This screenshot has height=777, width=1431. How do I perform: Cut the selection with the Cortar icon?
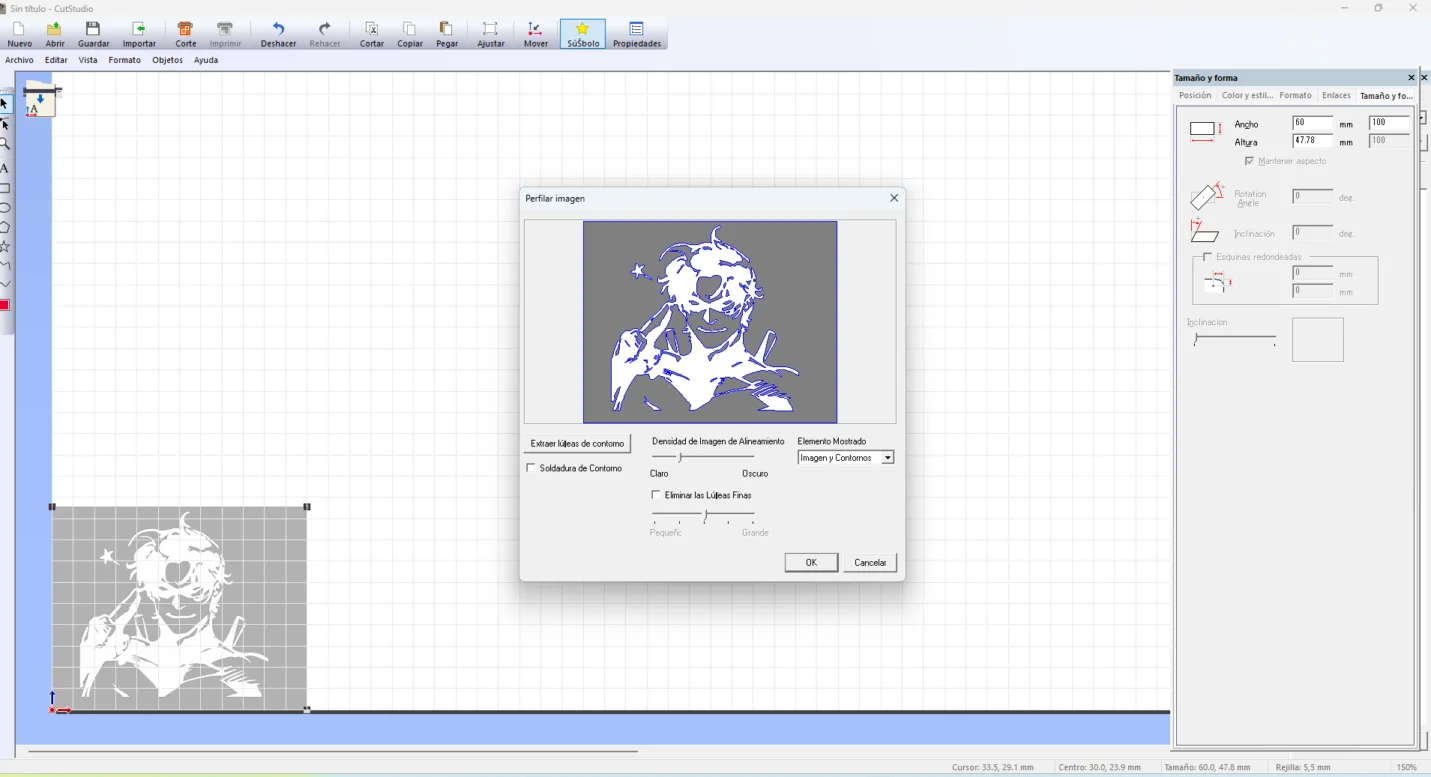(x=372, y=34)
